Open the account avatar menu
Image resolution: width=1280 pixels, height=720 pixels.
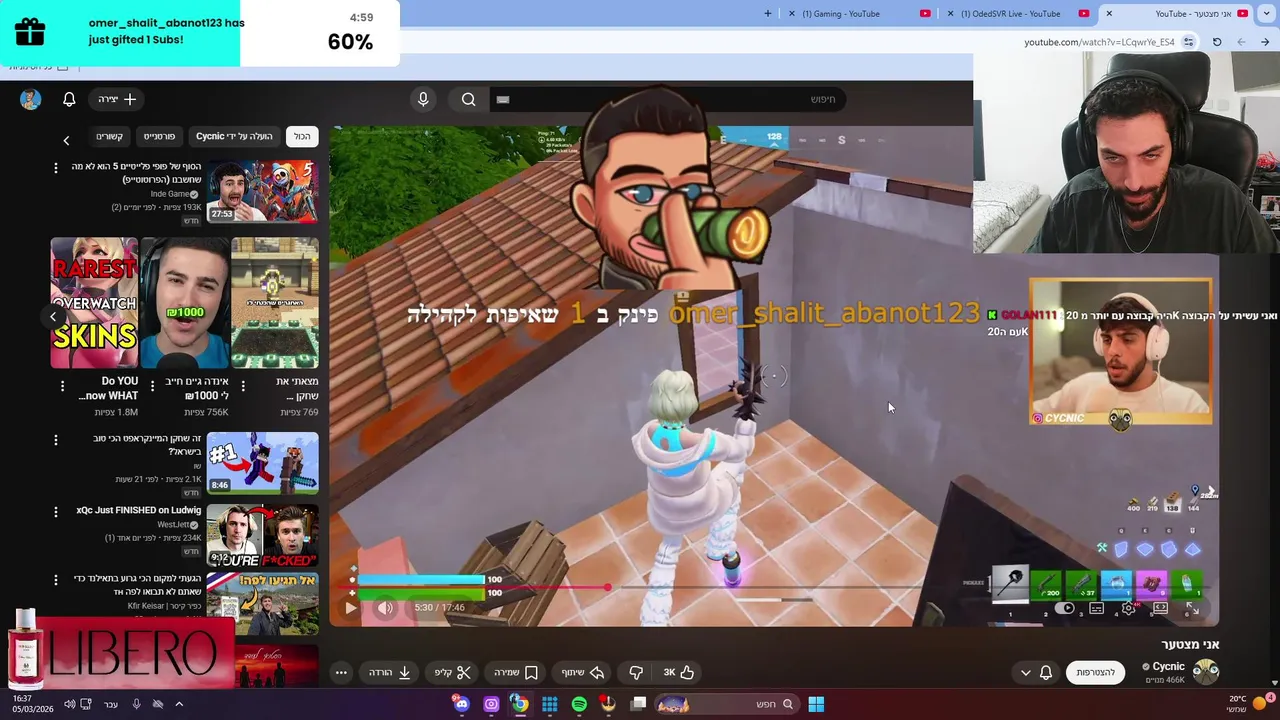pyautogui.click(x=30, y=99)
